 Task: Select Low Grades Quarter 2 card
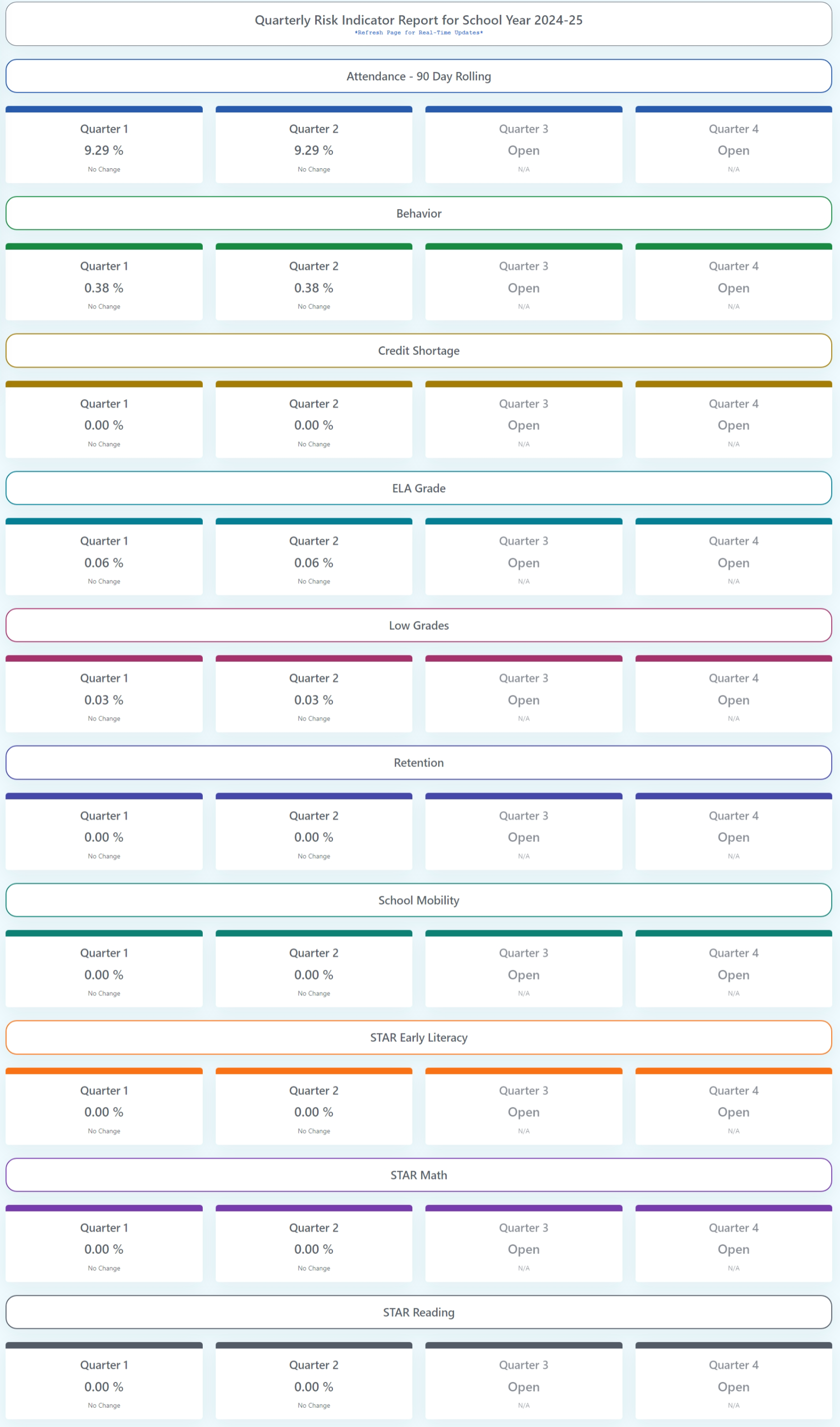(314, 696)
